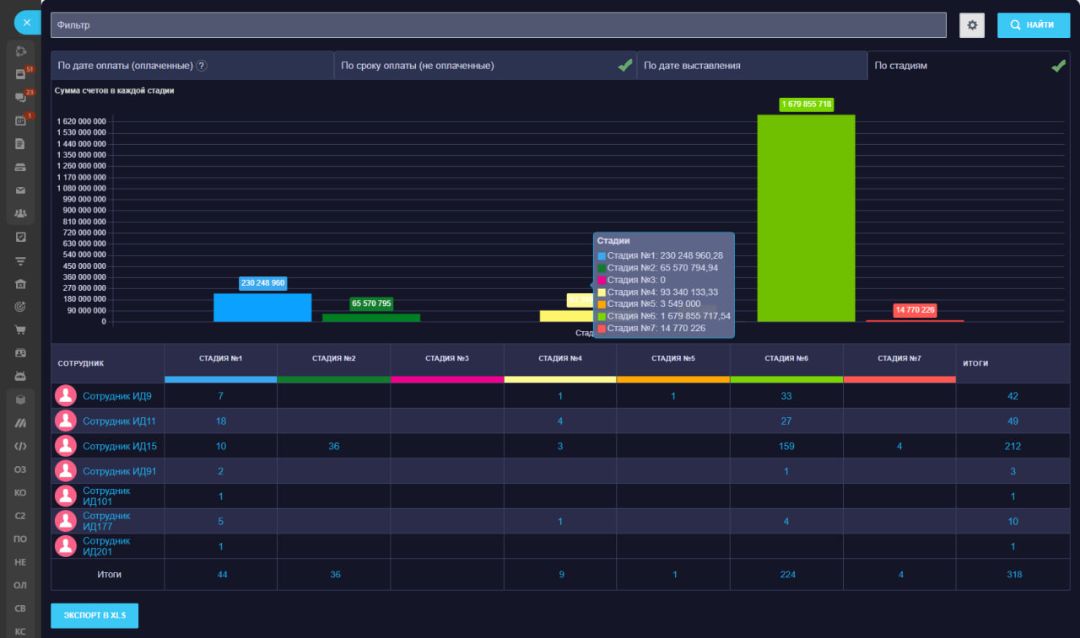Switch to По дате оплаты (оплаченные) tab
Image resolution: width=1080 pixels, height=638 pixels.
pos(125,66)
